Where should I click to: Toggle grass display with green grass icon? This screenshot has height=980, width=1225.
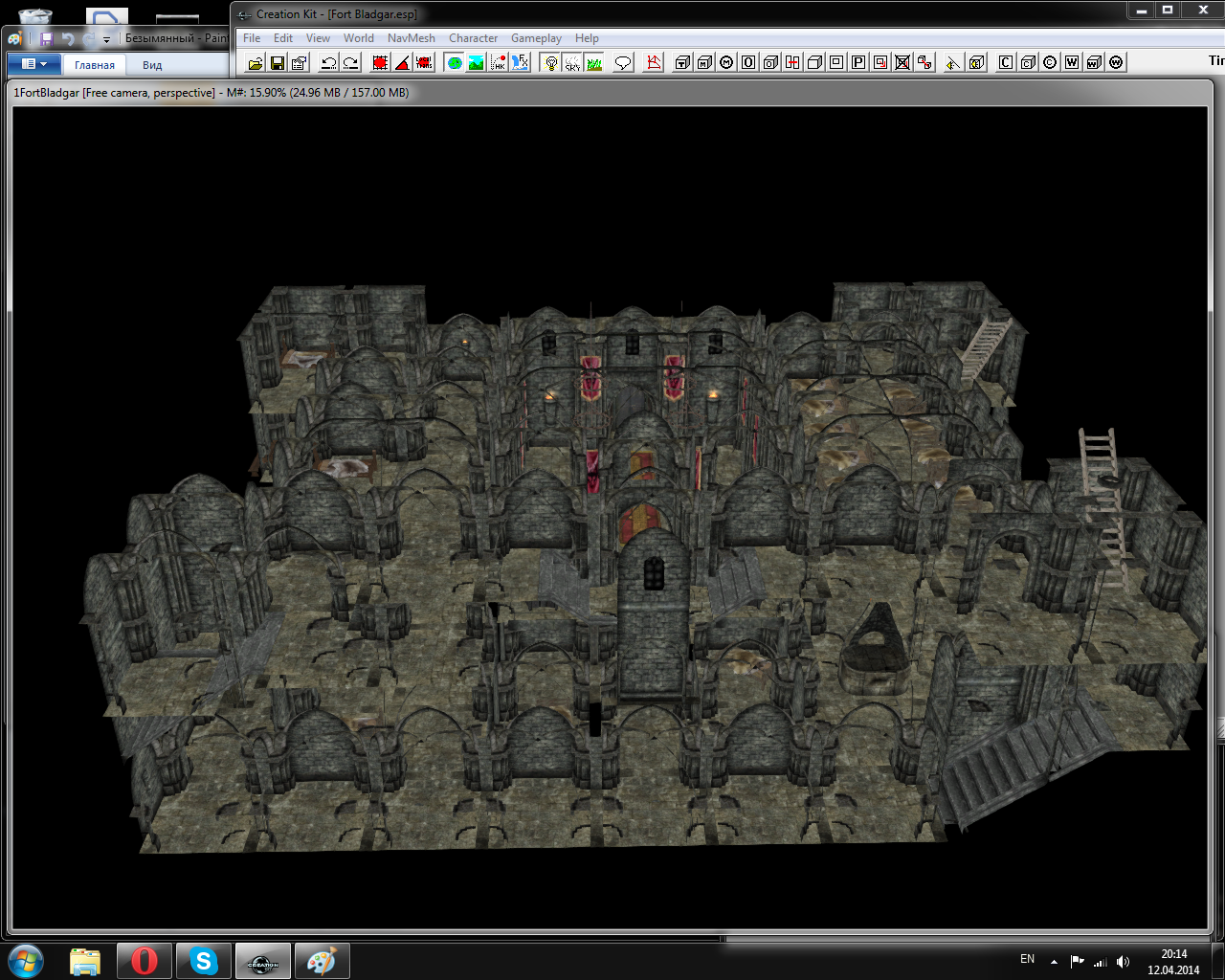[x=594, y=62]
